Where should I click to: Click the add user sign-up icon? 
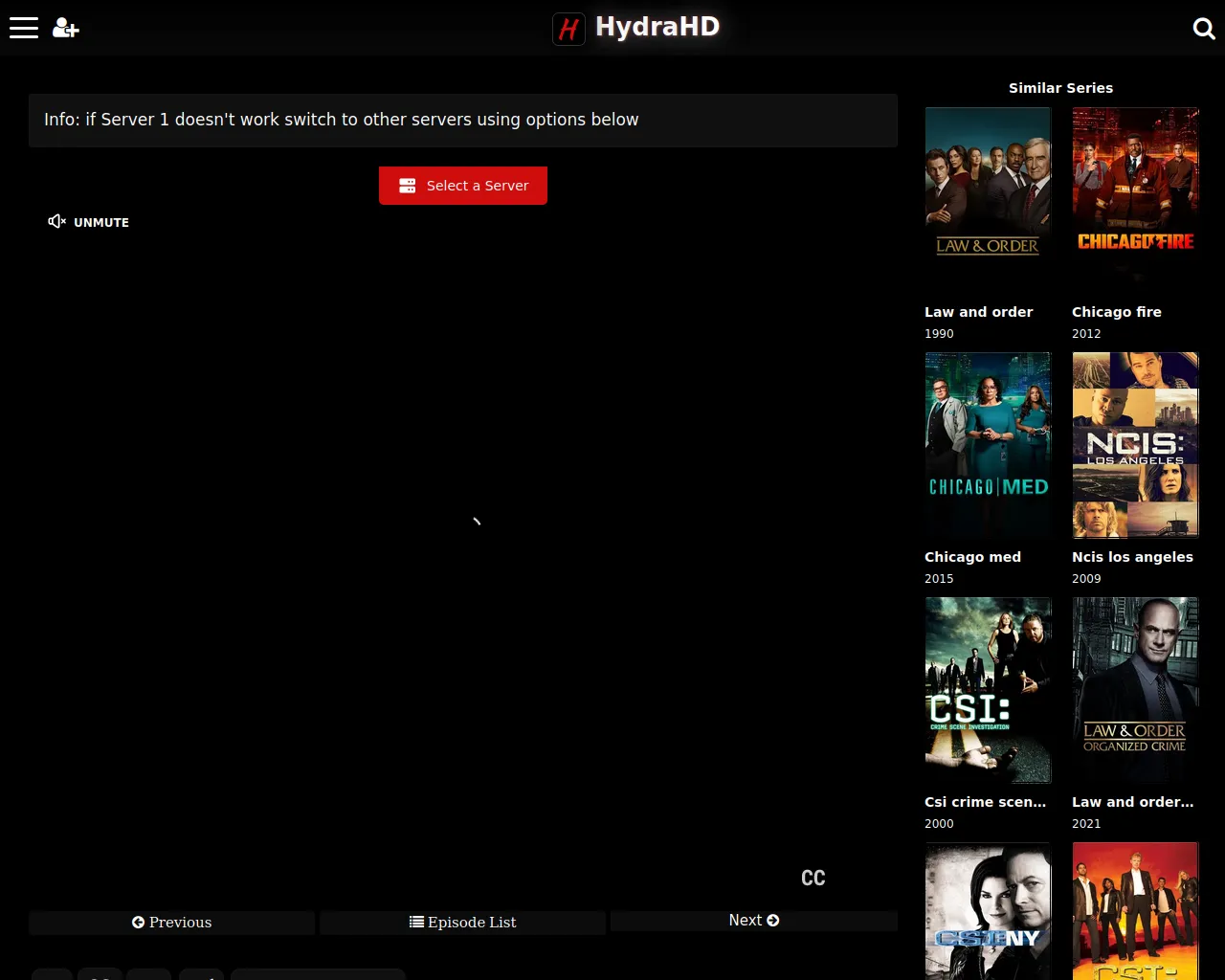[x=65, y=28]
